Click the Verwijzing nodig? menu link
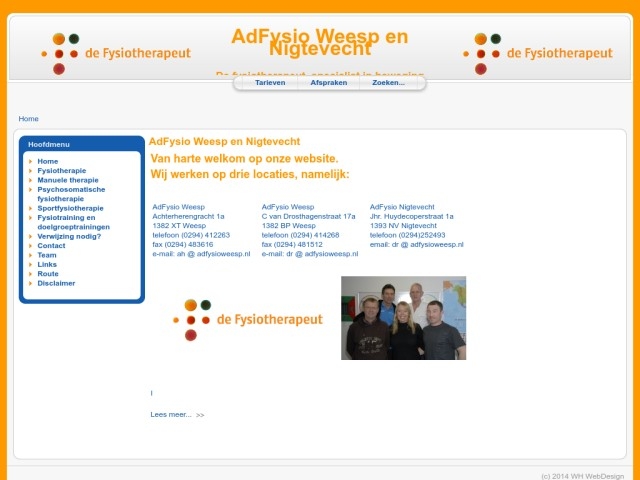Image resolution: width=640 pixels, height=480 pixels. [x=71, y=236]
